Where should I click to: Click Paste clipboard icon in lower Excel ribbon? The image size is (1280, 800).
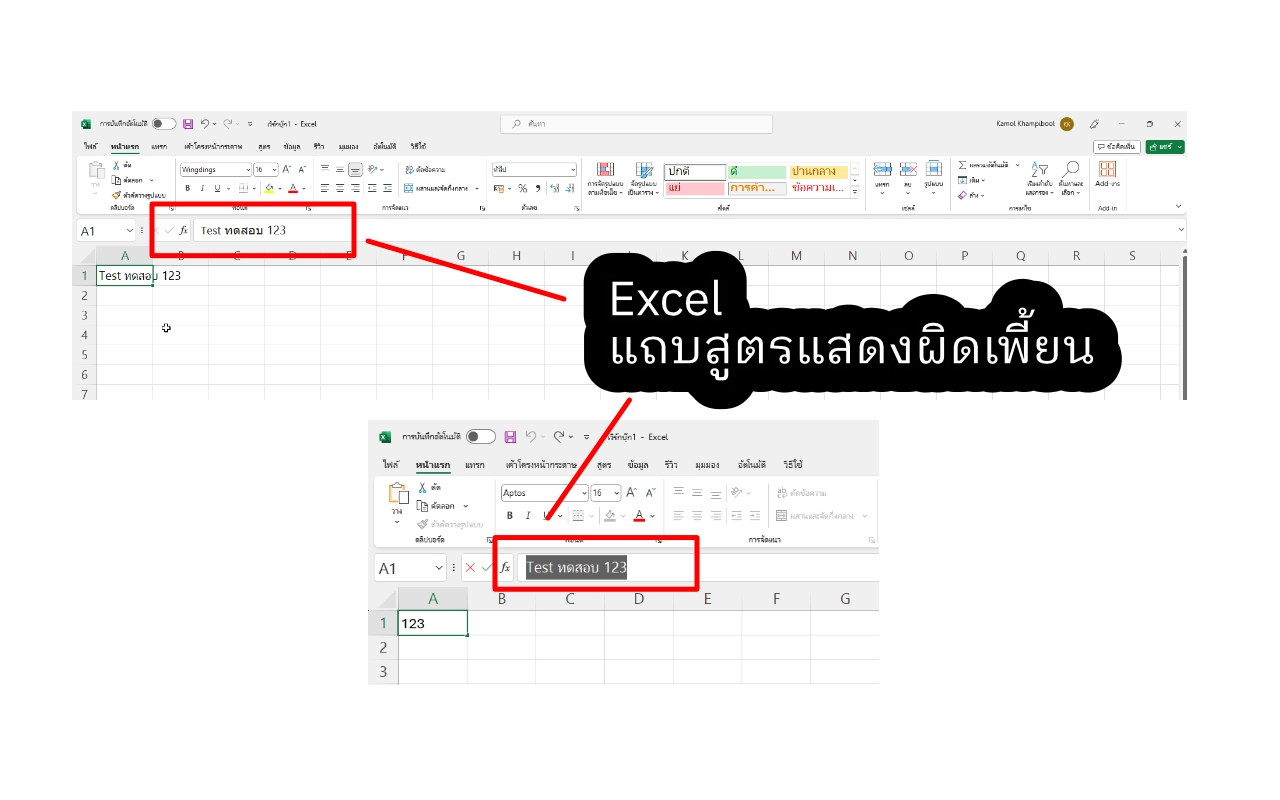(399, 493)
